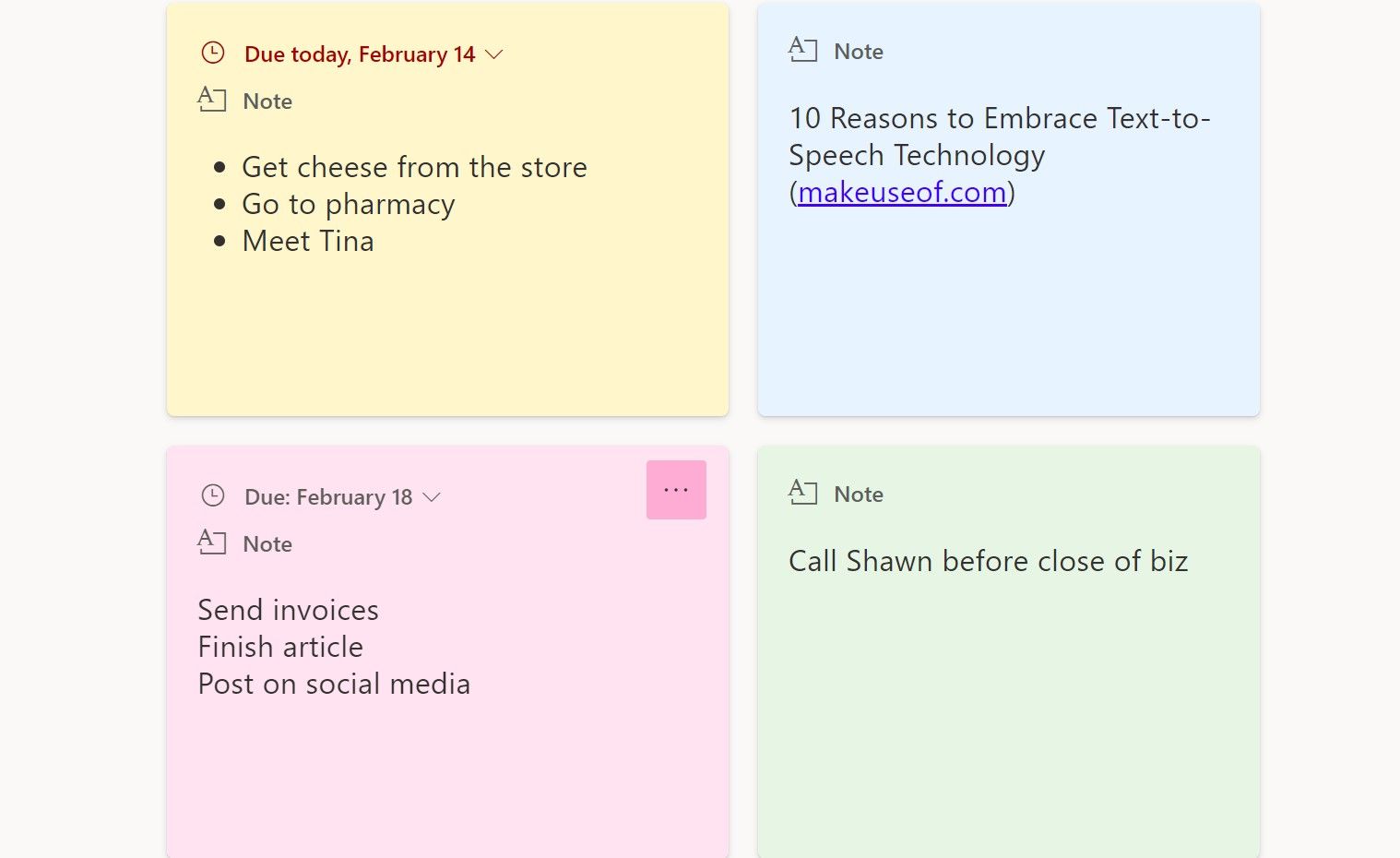Click the Note icon on the Text-to-Speech note
1400x858 pixels.
802,50
